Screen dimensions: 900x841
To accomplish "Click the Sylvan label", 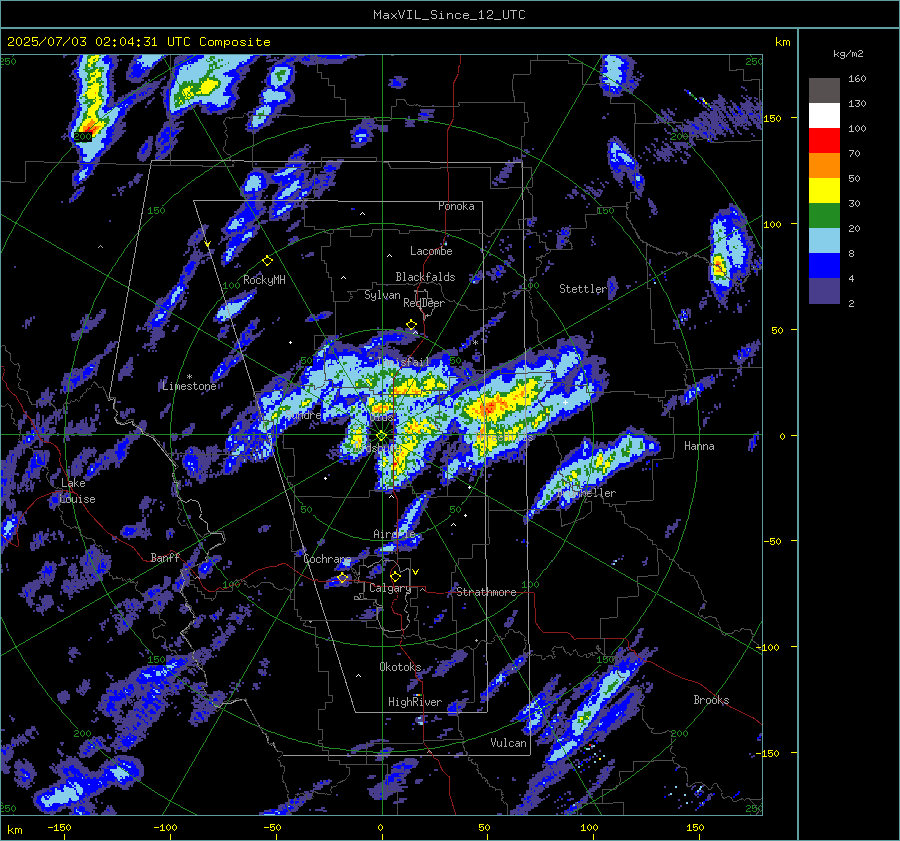I will pos(382,295).
